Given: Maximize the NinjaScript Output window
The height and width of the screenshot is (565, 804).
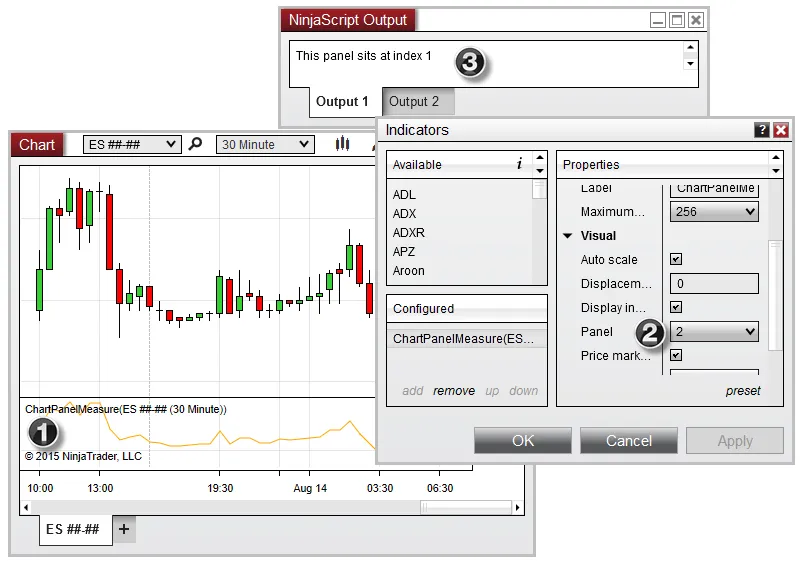Looking at the screenshot, I should (x=677, y=21).
